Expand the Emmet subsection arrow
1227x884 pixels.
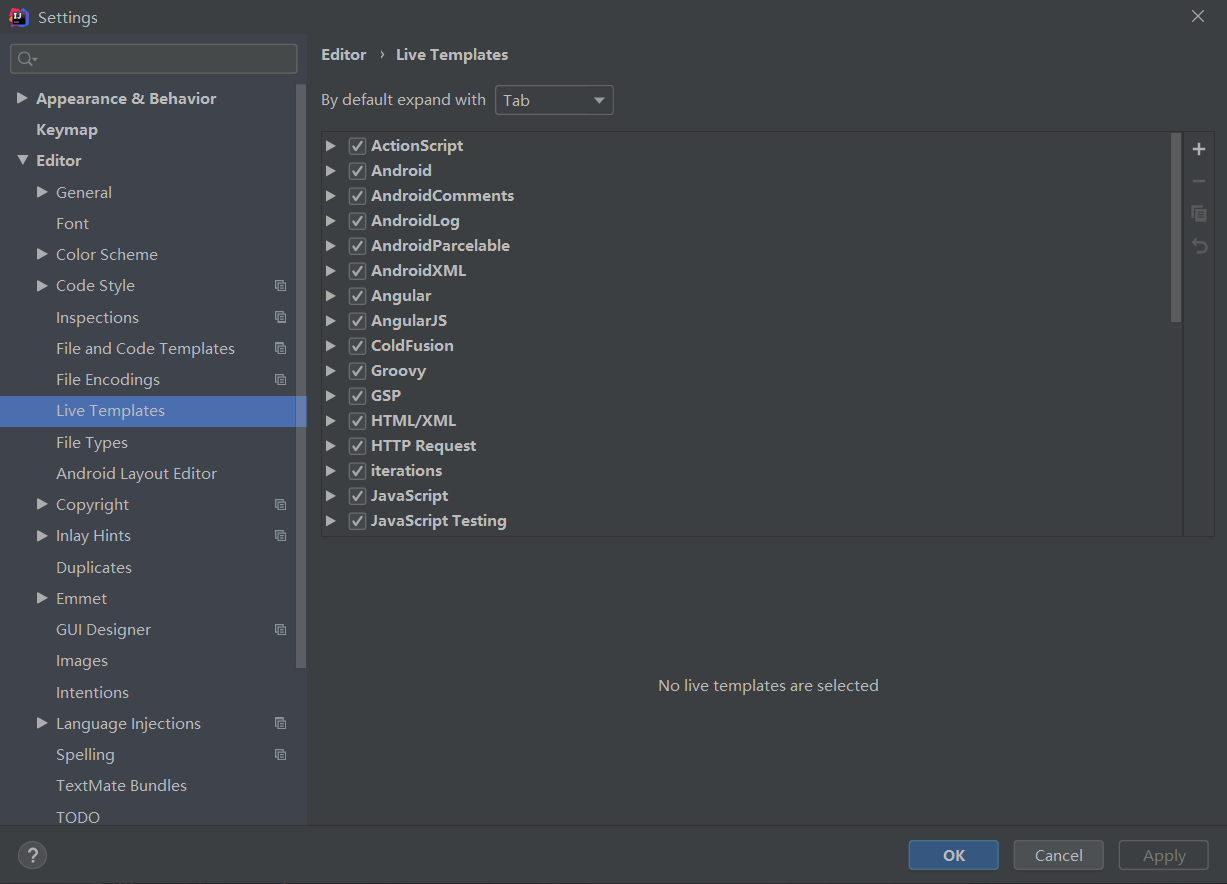click(42, 598)
